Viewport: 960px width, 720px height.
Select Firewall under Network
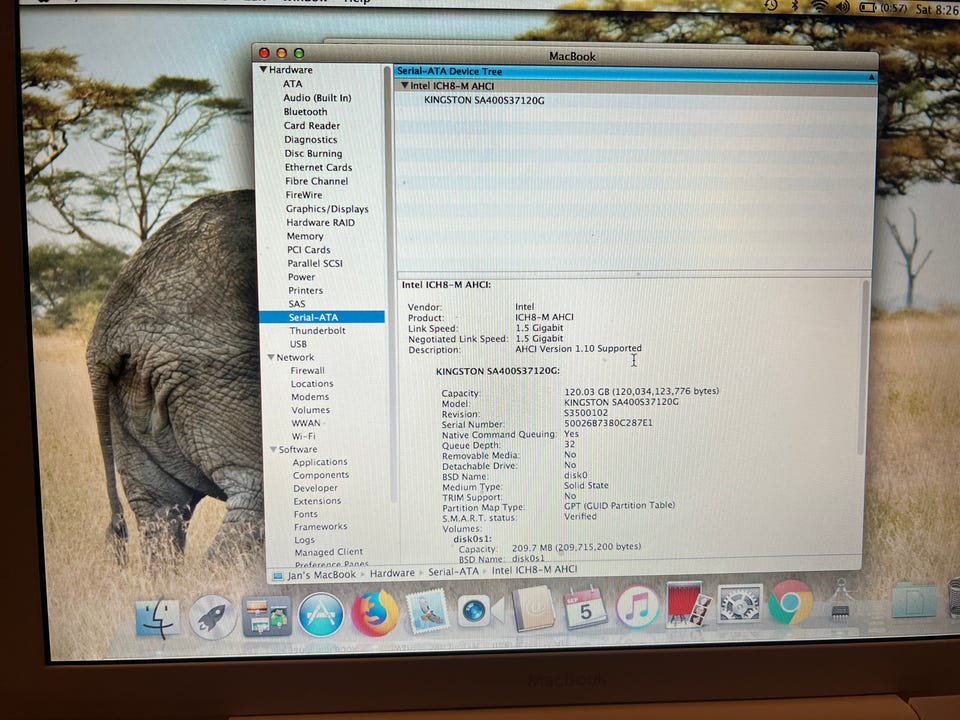[x=307, y=370]
